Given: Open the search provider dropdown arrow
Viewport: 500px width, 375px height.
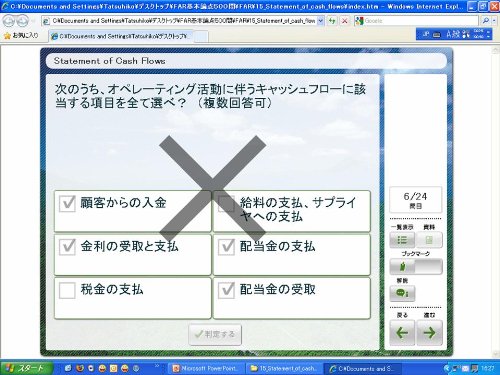Looking at the screenshot, I should [x=494, y=21].
